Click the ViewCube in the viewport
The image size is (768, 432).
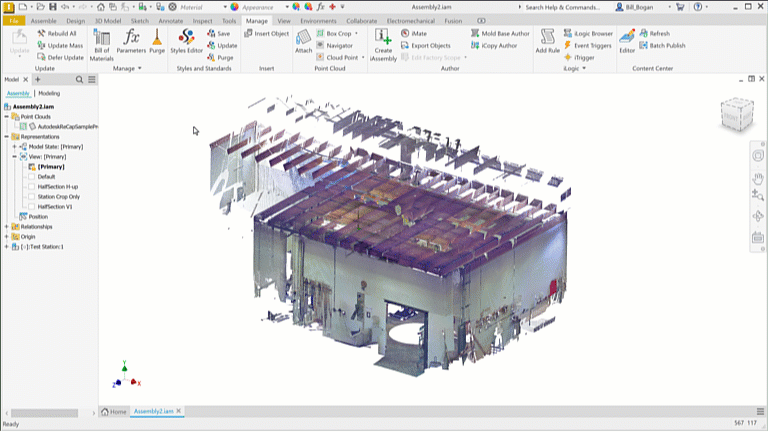[737, 115]
